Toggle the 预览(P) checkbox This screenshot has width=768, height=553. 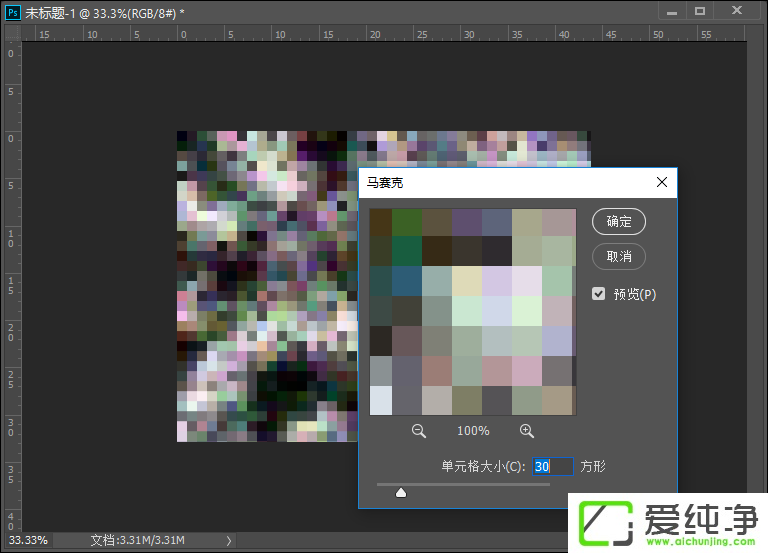[599, 294]
